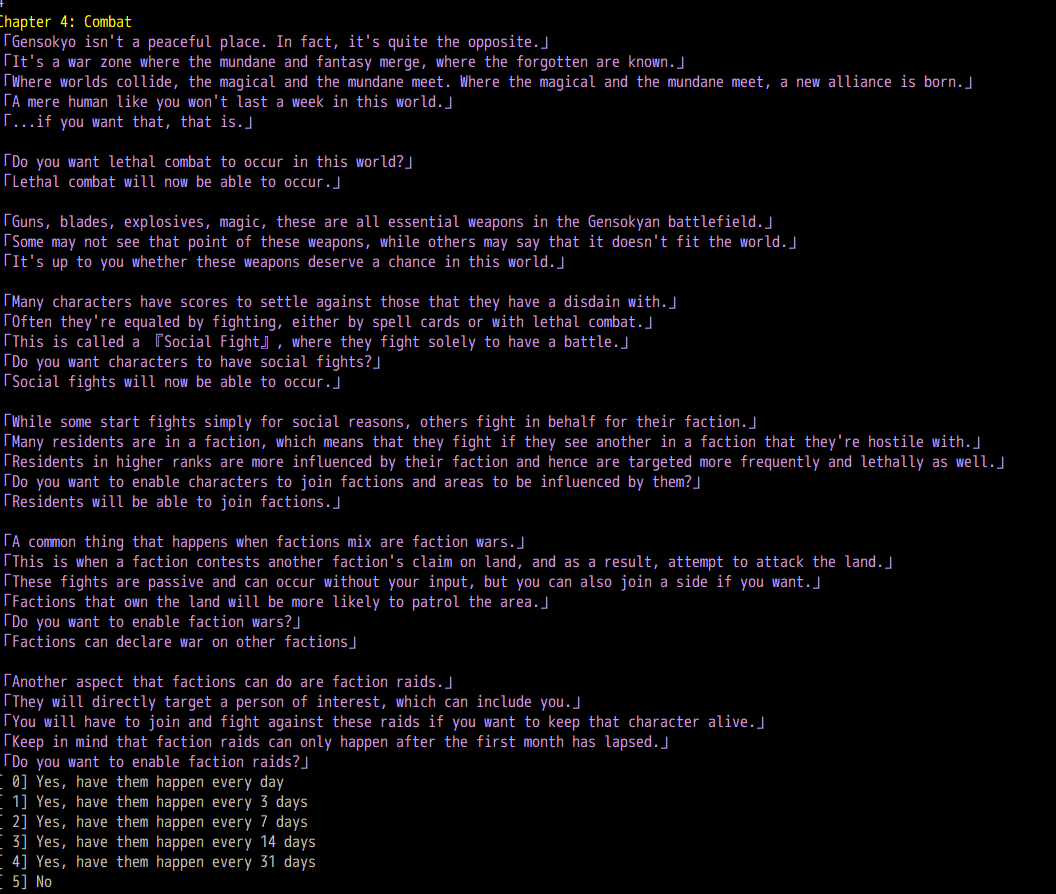This screenshot has width=1056, height=894.
Task: Click the 'Keep in mind that faction raids' line
Action: tap(336, 742)
